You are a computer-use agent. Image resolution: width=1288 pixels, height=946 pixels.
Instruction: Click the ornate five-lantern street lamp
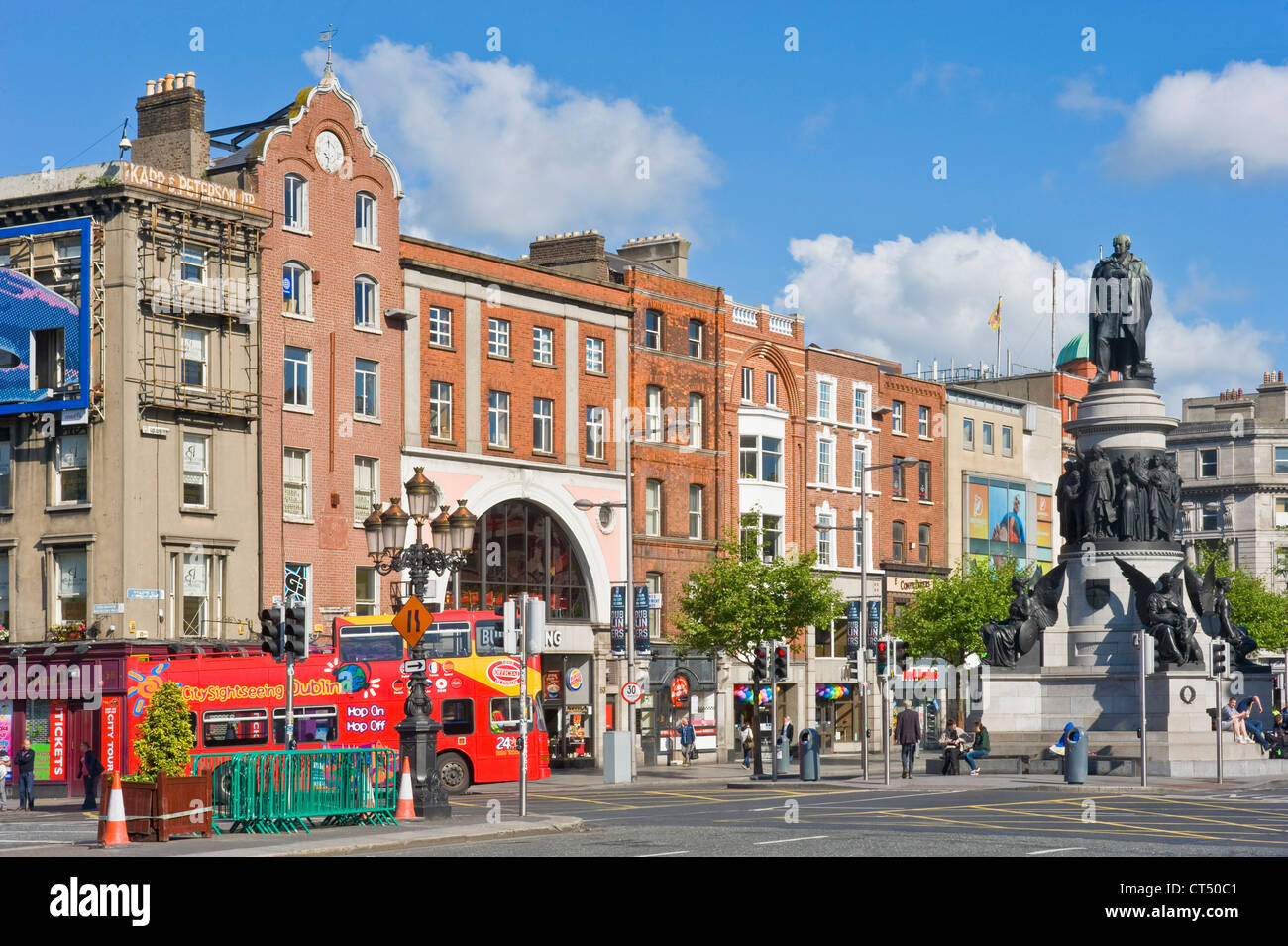pyautogui.click(x=420, y=643)
